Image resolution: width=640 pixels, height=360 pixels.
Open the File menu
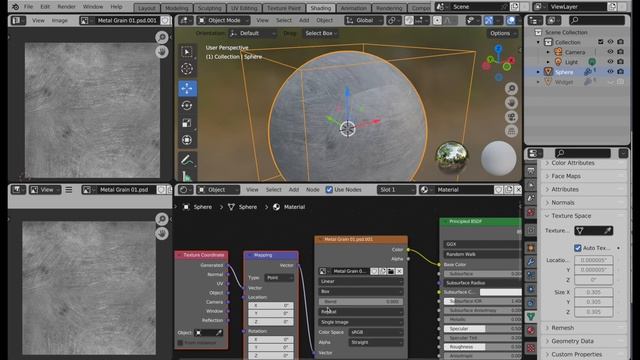pos(29,7)
